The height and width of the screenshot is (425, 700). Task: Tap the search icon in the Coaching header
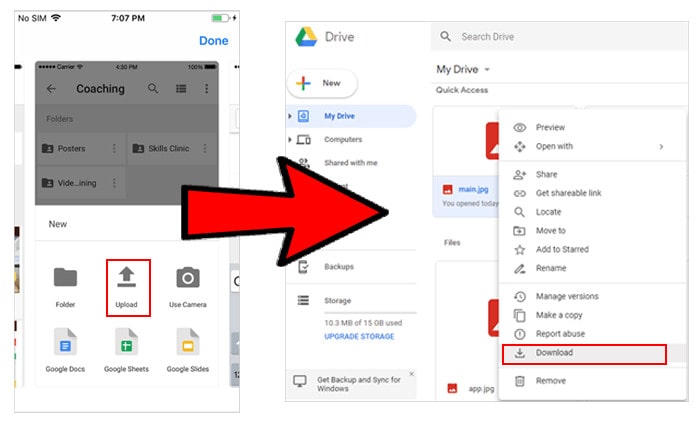(153, 88)
